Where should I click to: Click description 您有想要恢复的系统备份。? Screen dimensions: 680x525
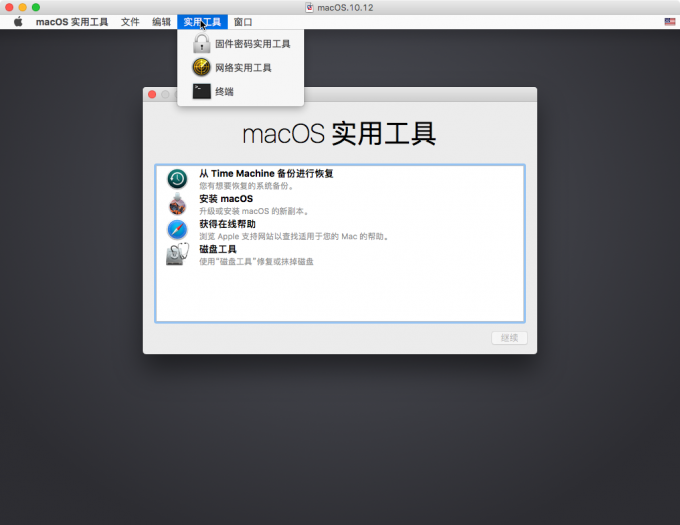click(x=247, y=186)
